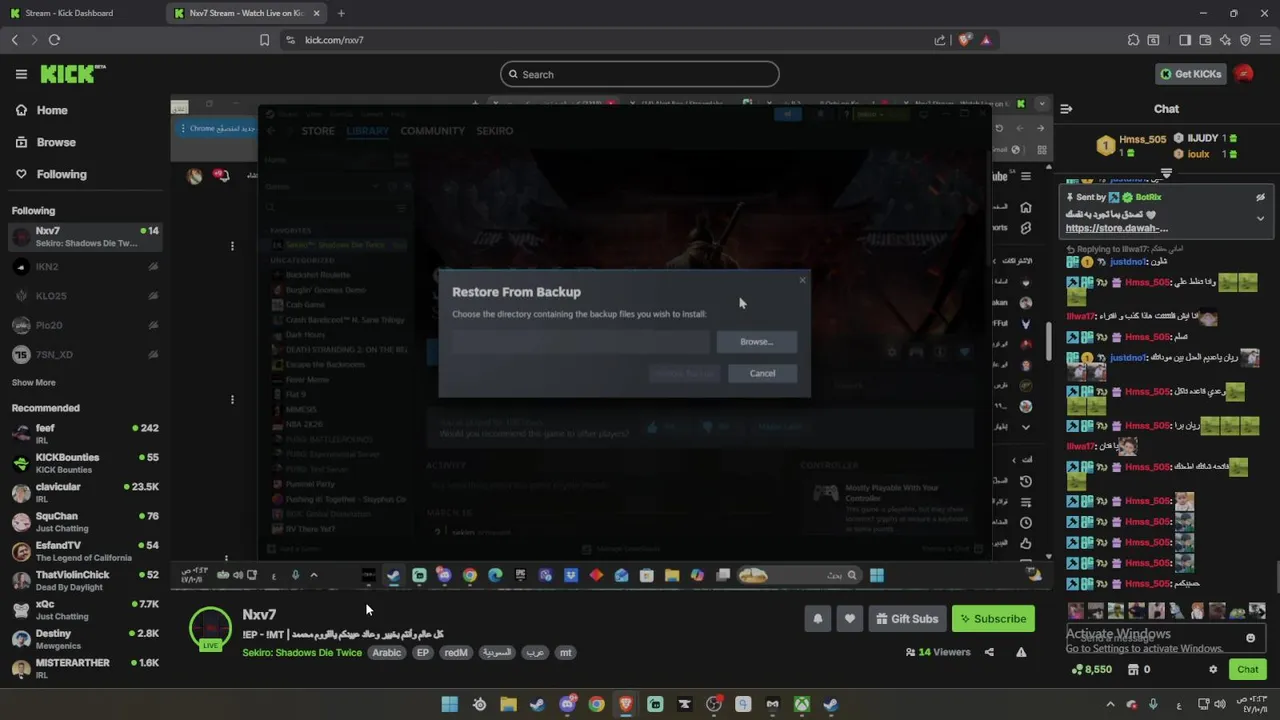Click the notification bell for Nxv7
The image size is (1280, 720).
pos(817,619)
